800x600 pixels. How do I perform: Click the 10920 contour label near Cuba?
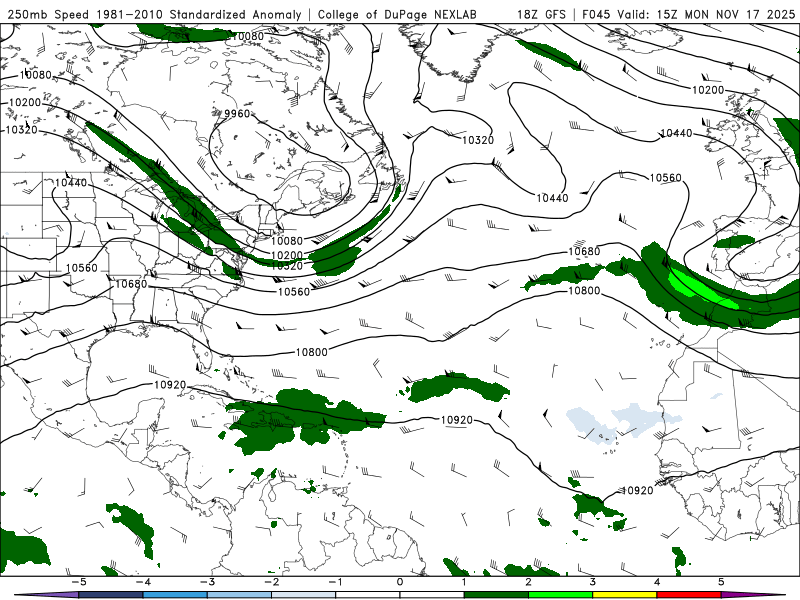(170, 385)
